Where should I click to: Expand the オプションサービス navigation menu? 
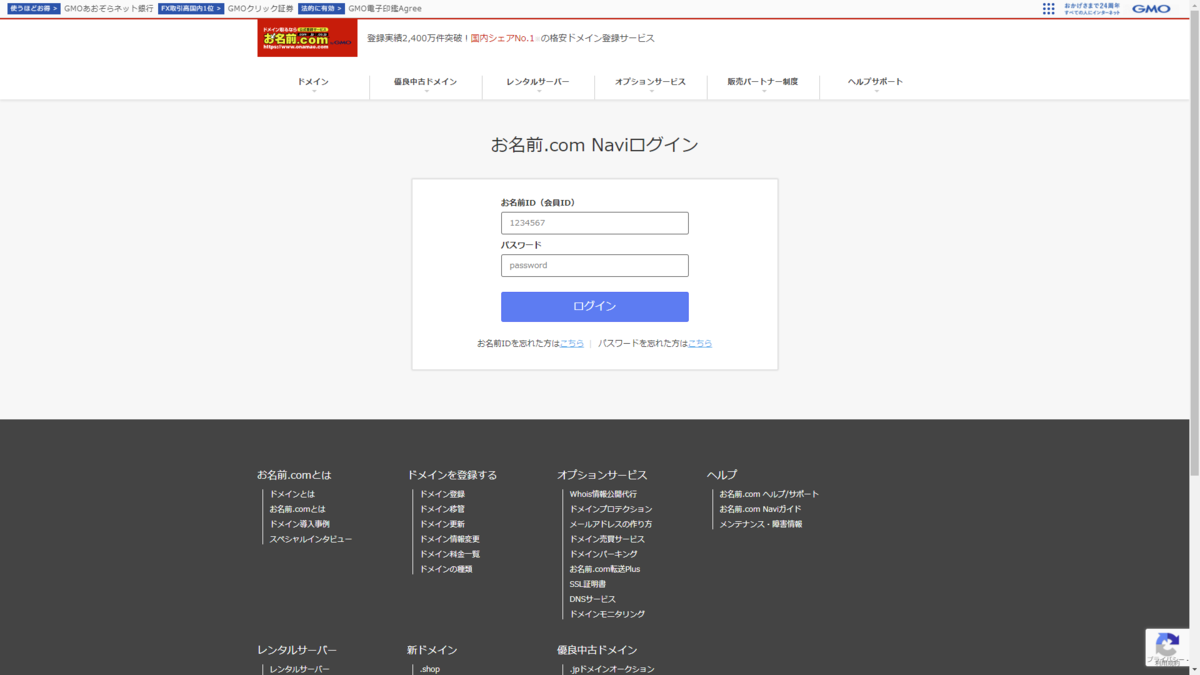[651, 82]
